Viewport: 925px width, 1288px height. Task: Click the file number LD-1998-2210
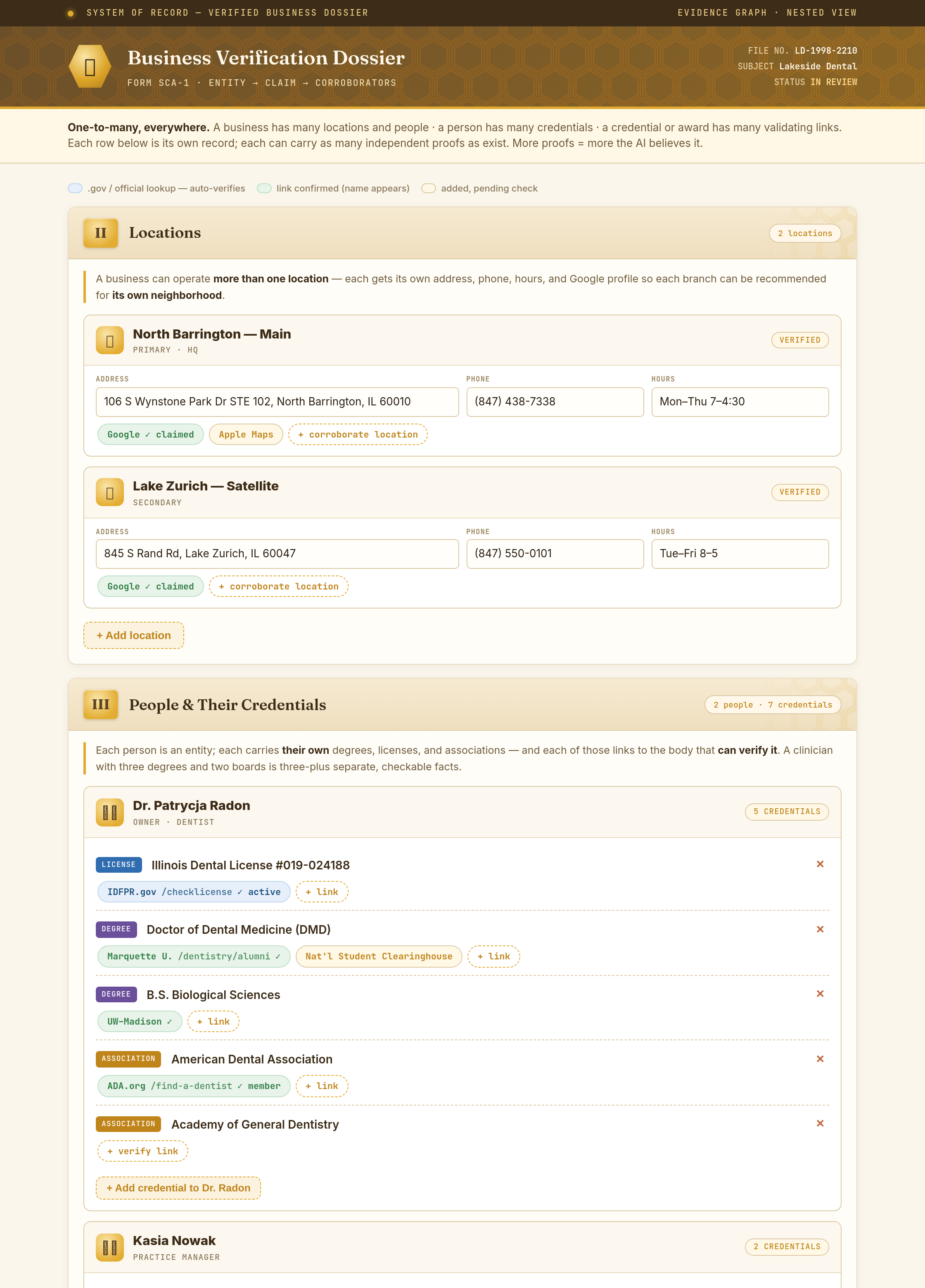coord(825,50)
